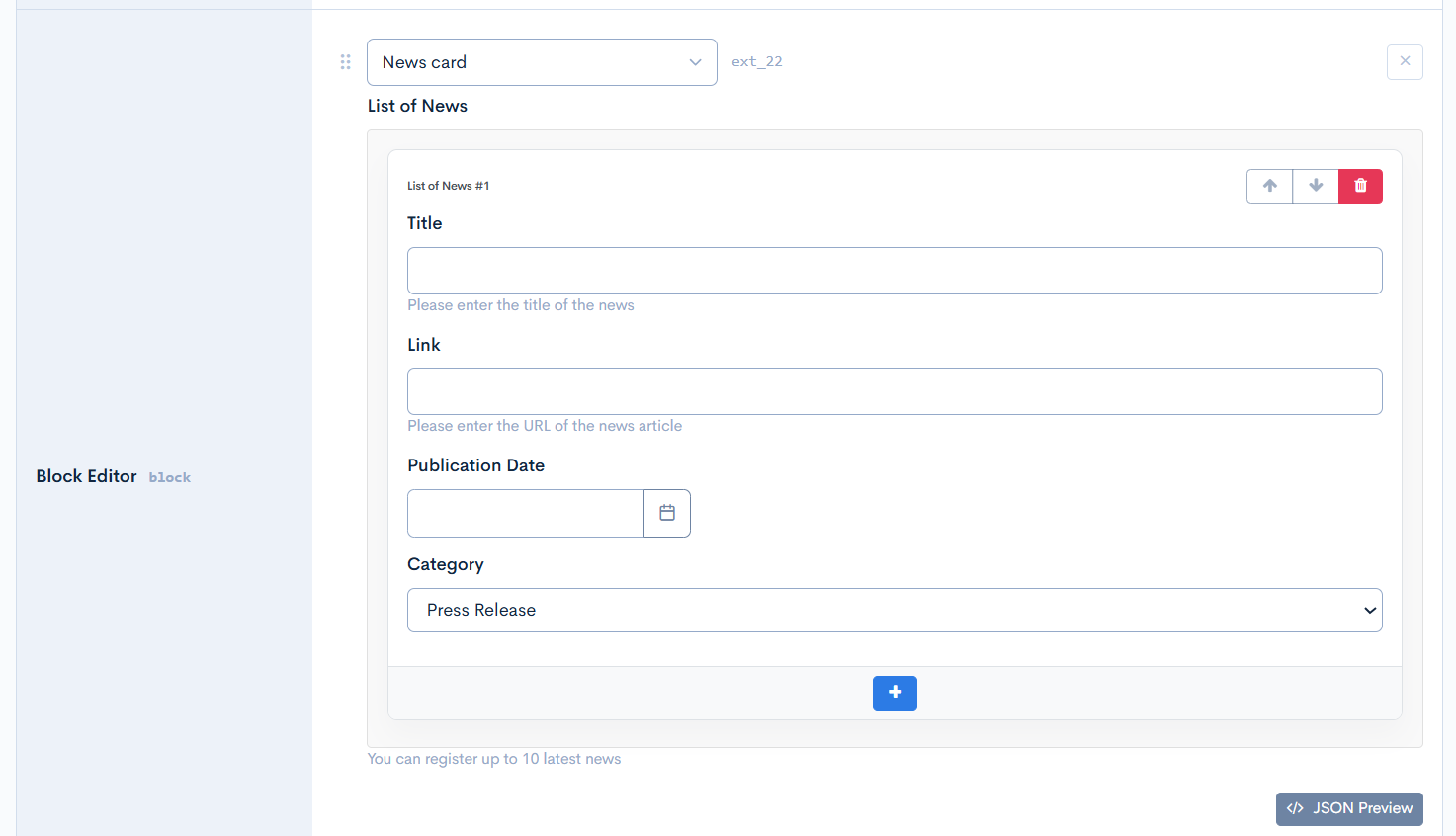This screenshot has height=836, width=1456.
Task: Move List of News #1 down
Action: click(x=1316, y=186)
